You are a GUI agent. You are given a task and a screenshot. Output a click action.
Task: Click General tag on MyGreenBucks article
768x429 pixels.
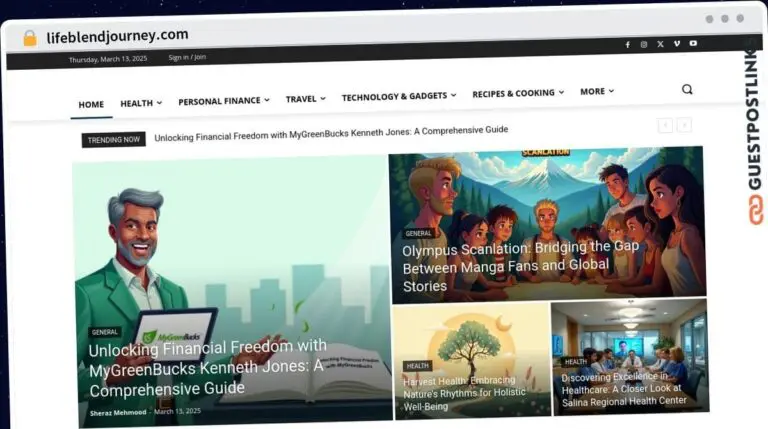pos(105,332)
